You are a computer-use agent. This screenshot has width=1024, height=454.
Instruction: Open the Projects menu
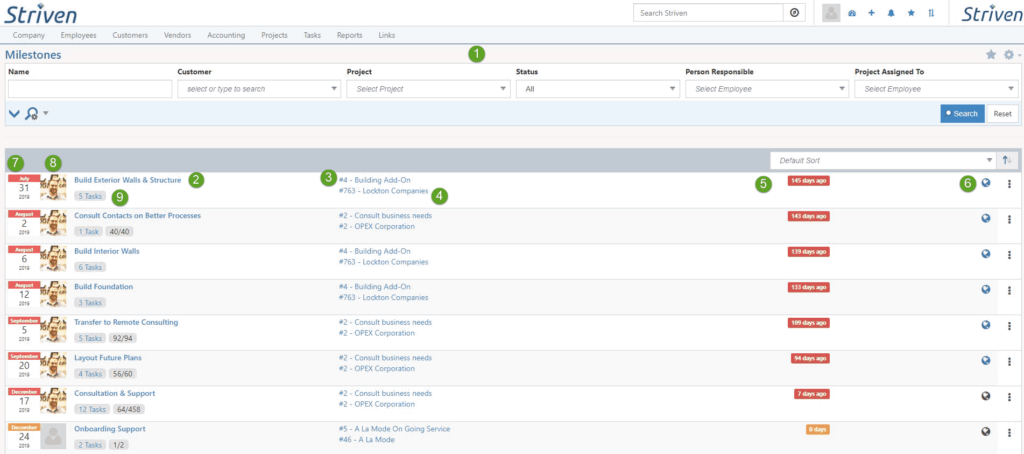coord(274,35)
